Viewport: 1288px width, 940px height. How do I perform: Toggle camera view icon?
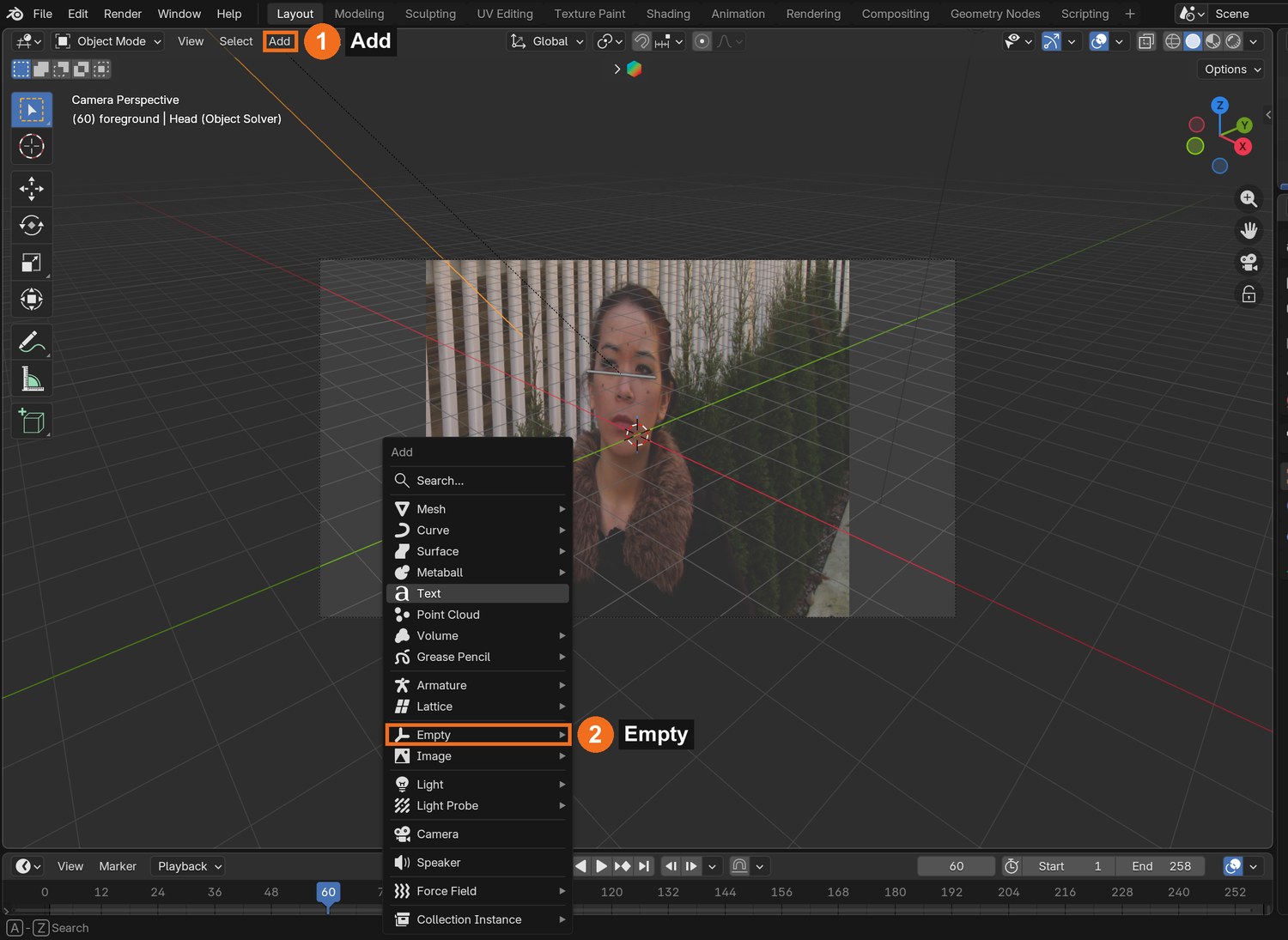(x=1249, y=262)
